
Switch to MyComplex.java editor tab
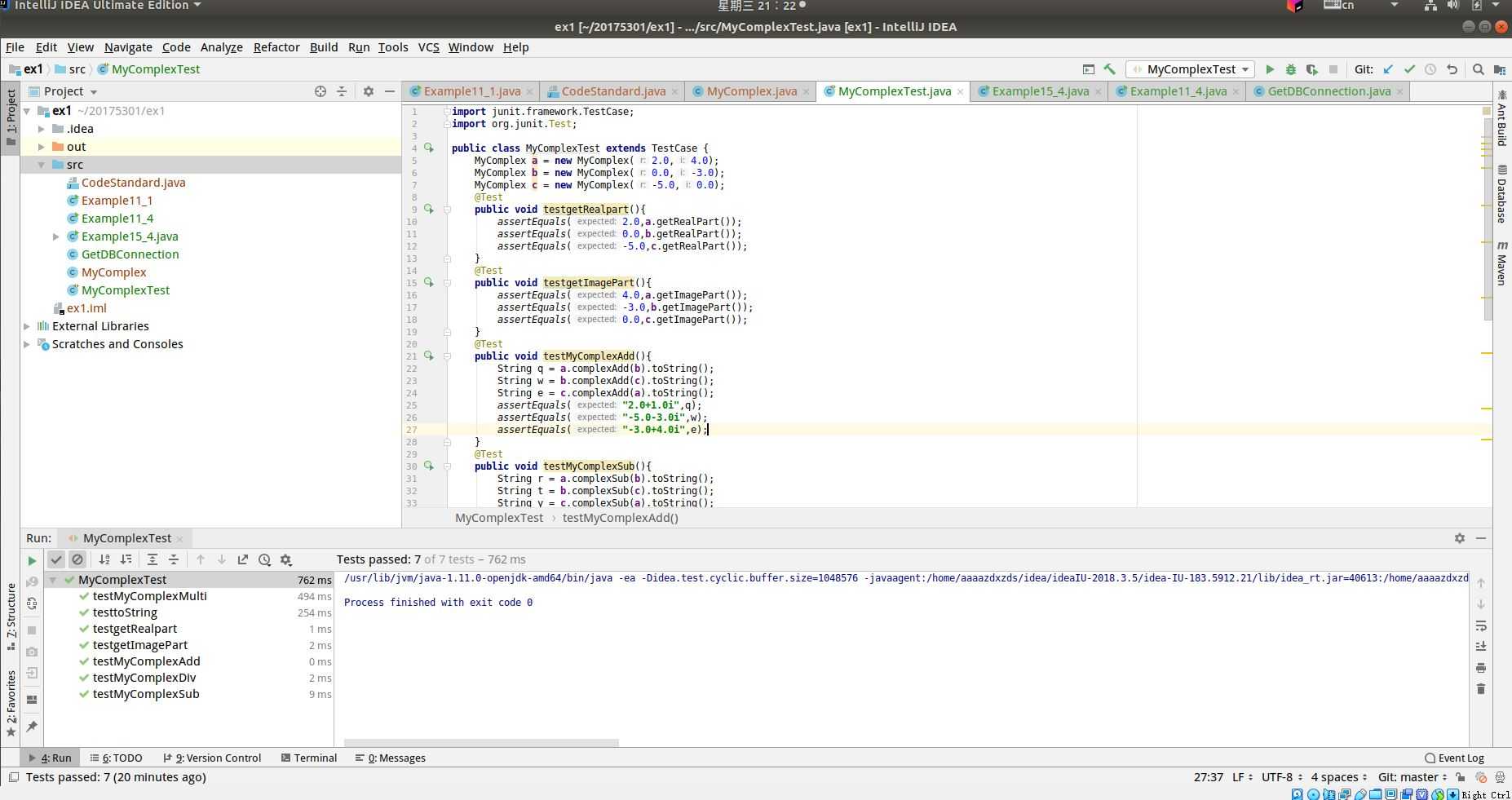pyautogui.click(x=751, y=91)
